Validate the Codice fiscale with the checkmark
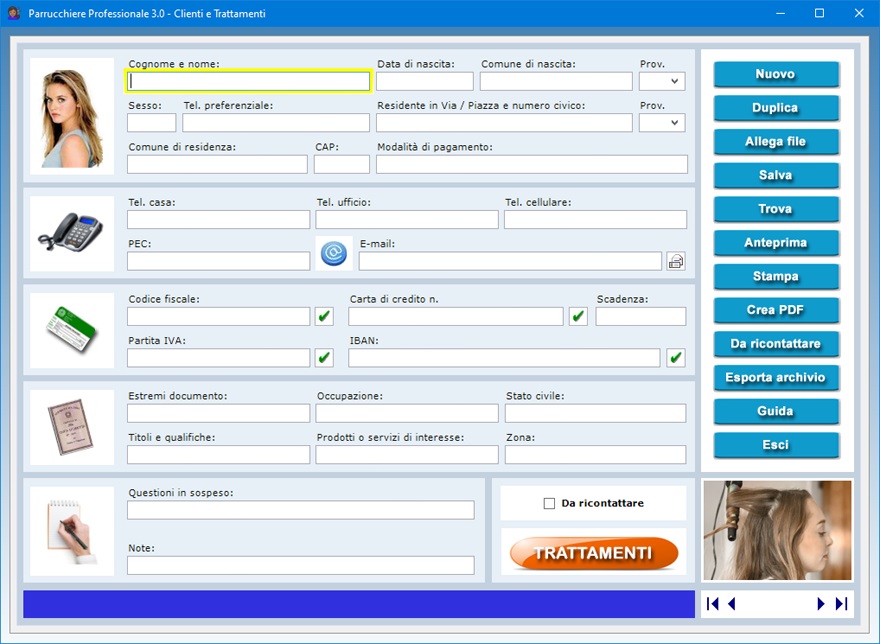 (324, 316)
